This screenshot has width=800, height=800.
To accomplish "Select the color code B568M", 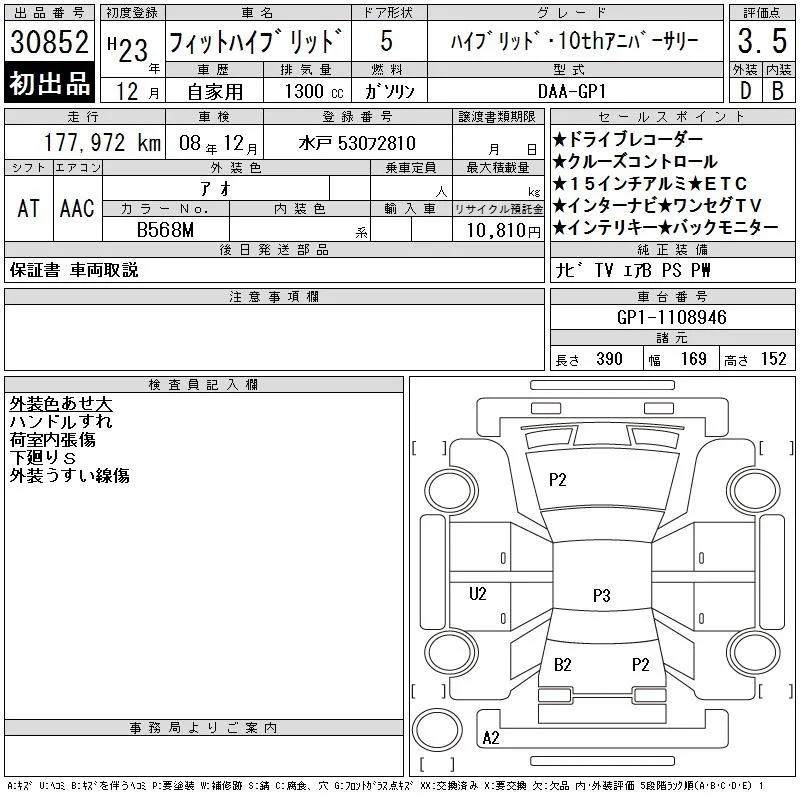I will tap(165, 230).
